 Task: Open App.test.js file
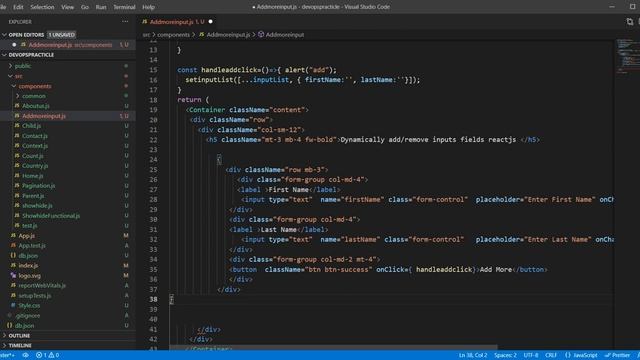tap(32, 245)
